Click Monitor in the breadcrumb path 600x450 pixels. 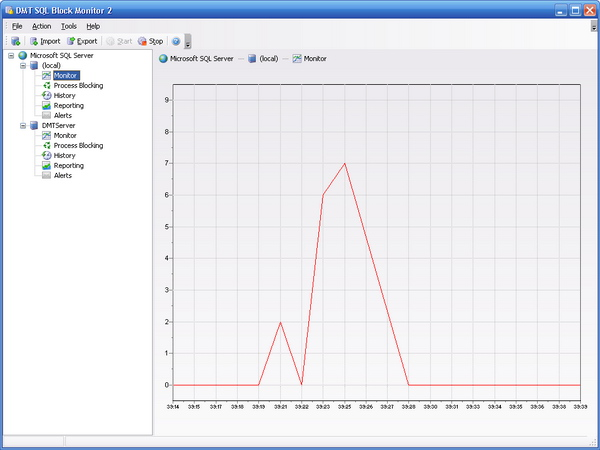coord(315,59)
